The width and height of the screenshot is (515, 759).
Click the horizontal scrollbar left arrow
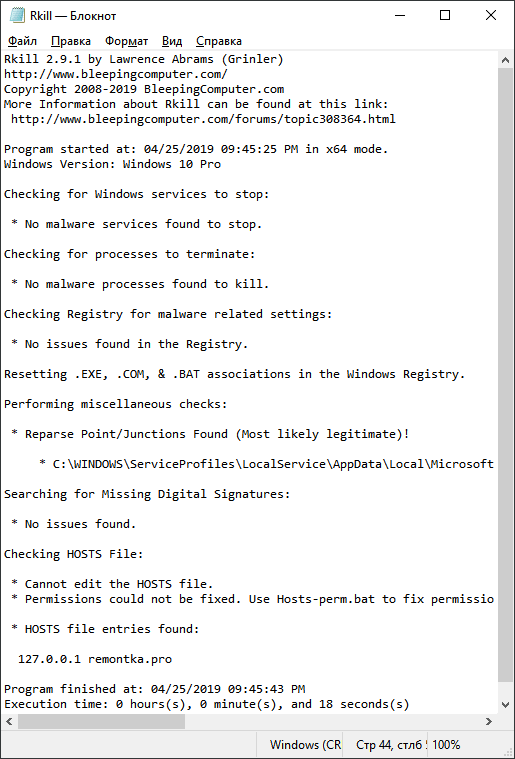(9, 721)
